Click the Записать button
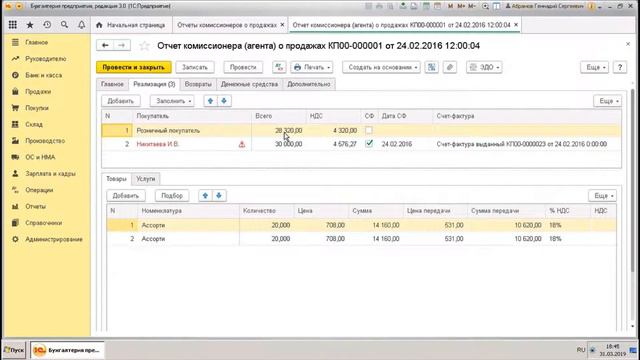640x360 pixels. (x=195, y=67)
